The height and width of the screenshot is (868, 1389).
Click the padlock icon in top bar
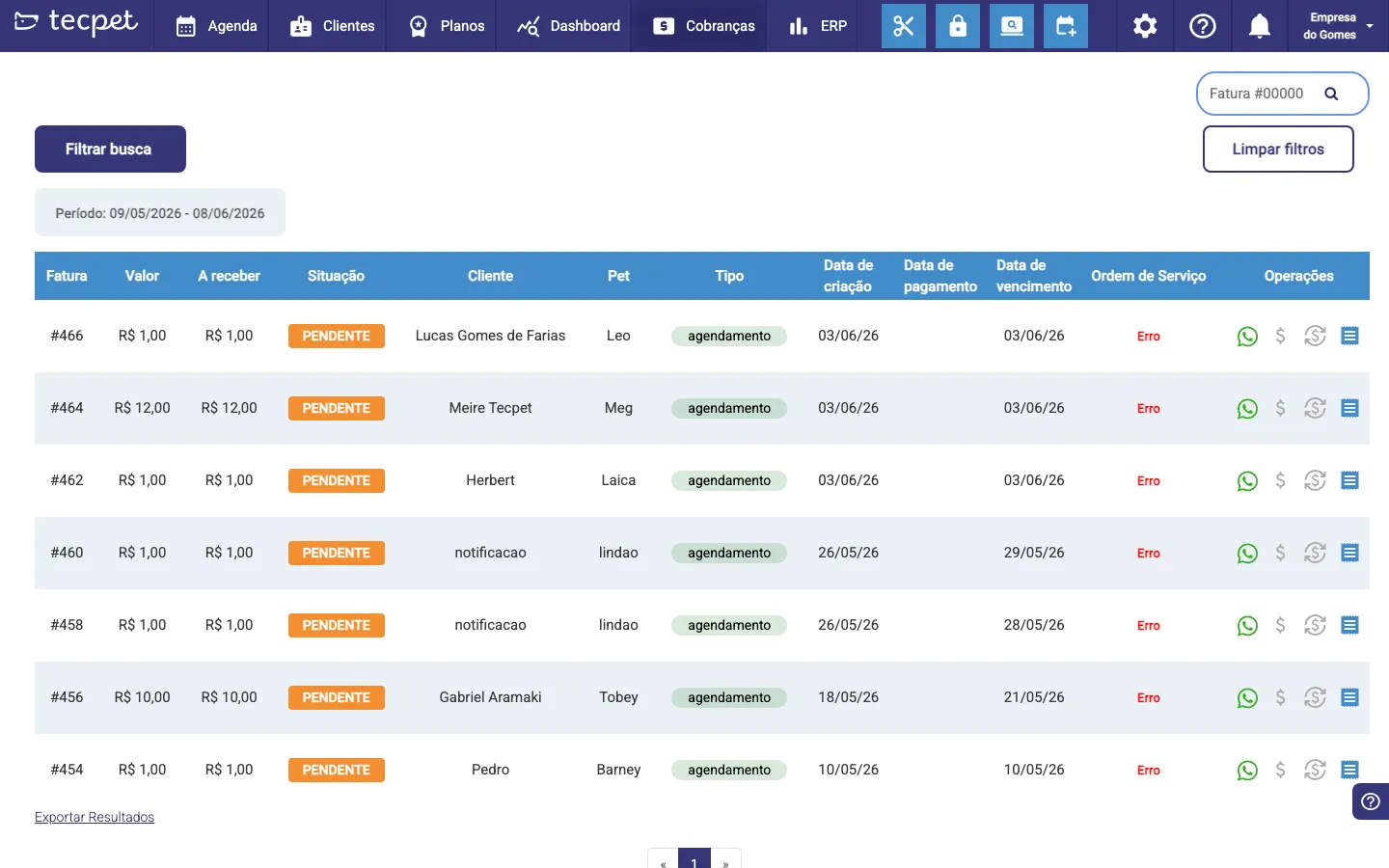(x=958, y=26)
